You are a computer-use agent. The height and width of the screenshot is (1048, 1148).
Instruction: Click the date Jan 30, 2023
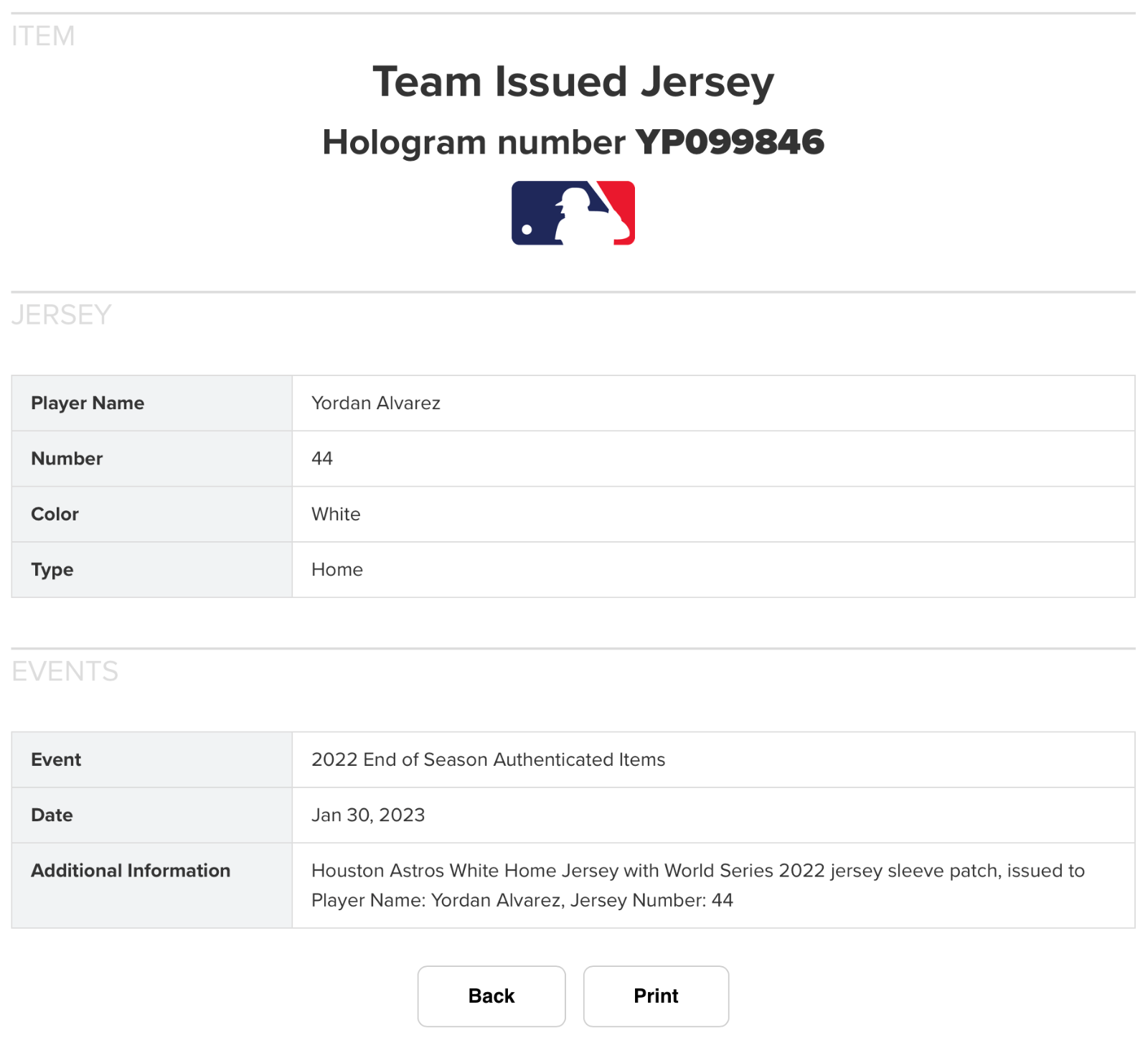tap(367, 815)
